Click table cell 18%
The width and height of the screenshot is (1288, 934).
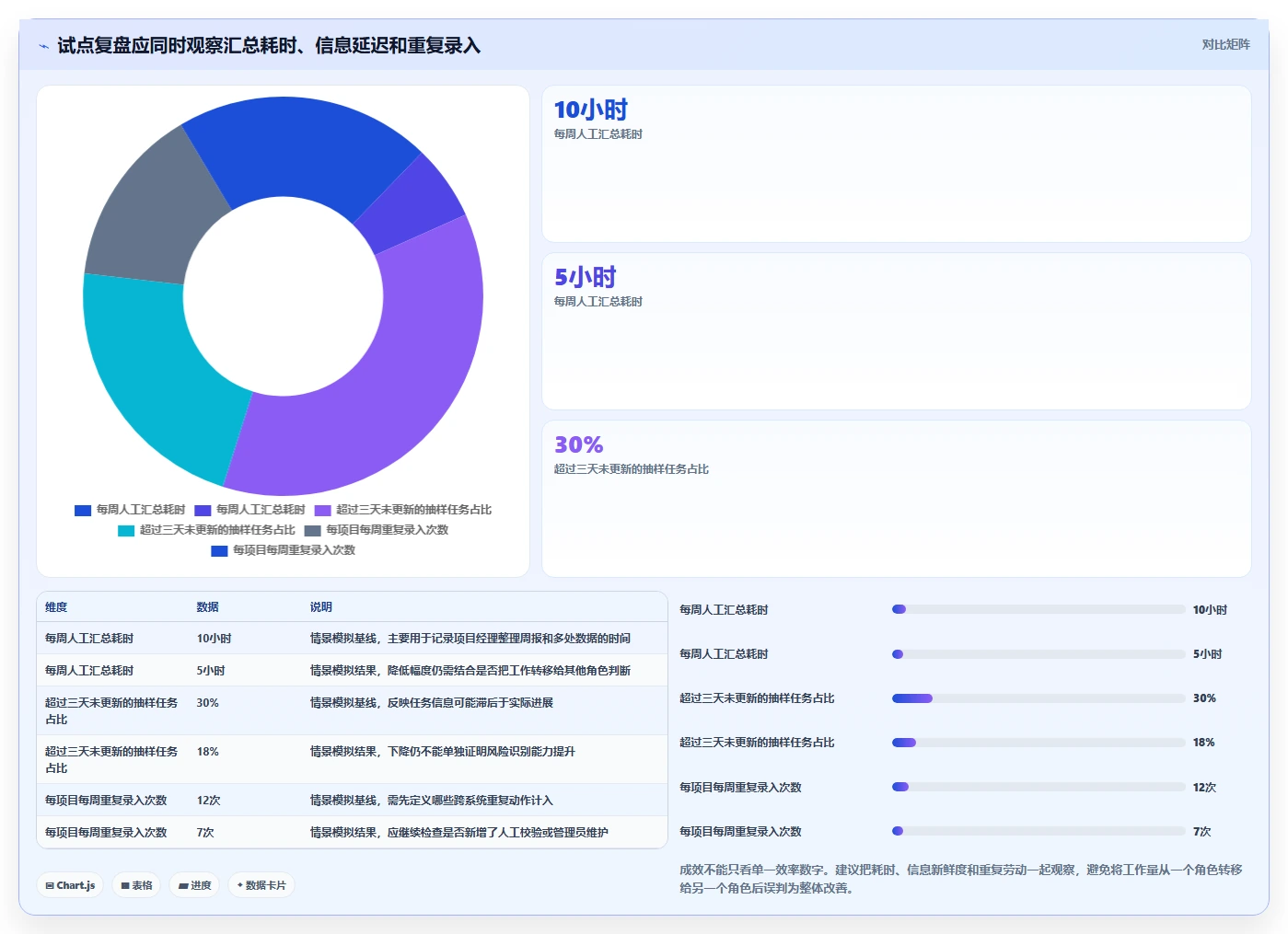(207, 752)
